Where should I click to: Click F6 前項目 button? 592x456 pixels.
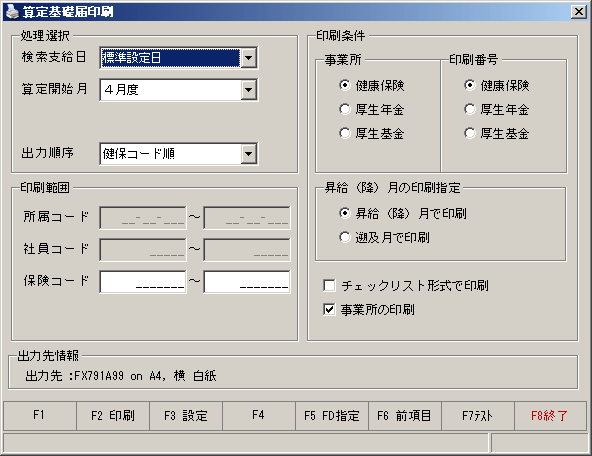[x=405, y=416]
